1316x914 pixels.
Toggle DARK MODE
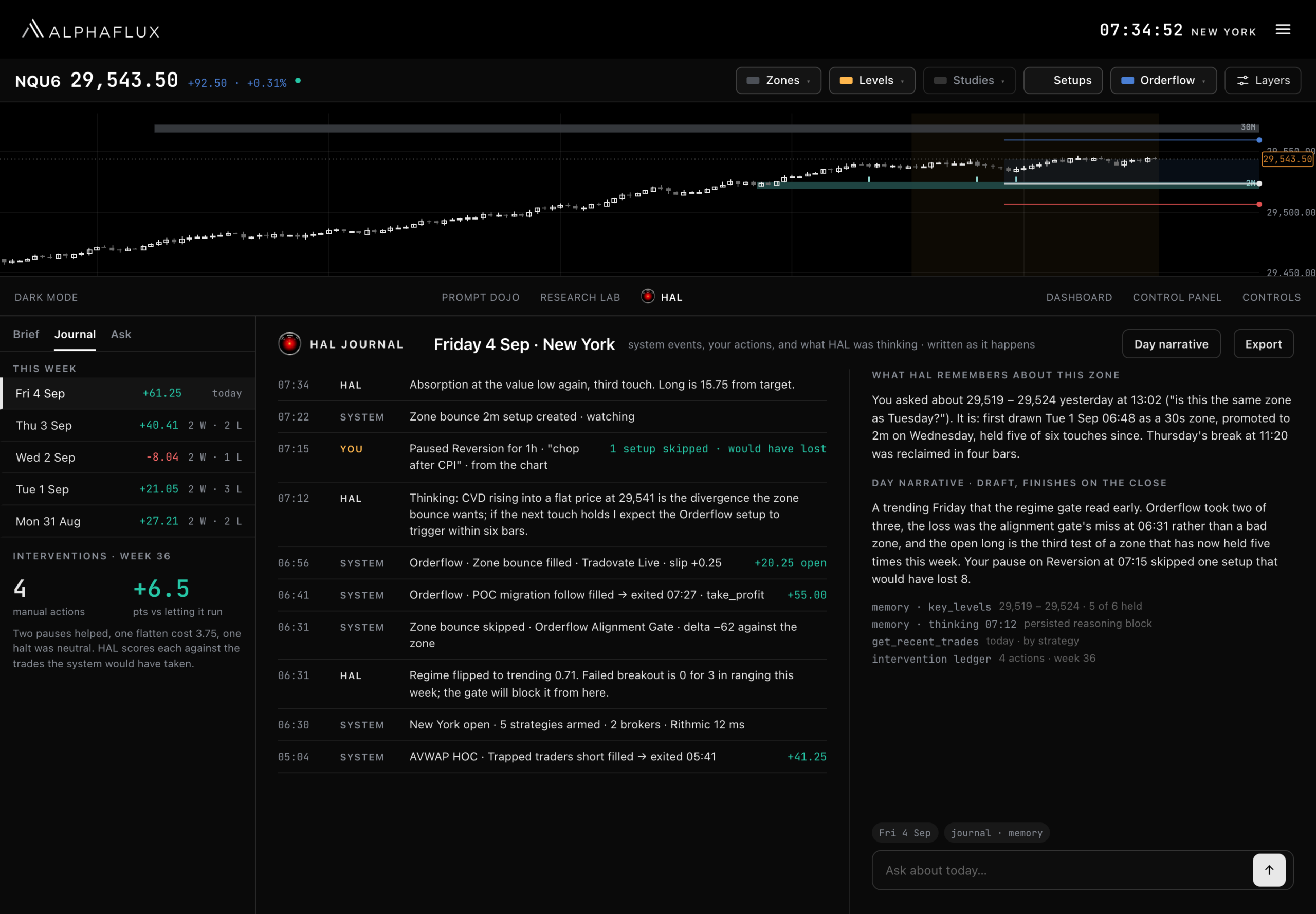(x=46, y=297)
